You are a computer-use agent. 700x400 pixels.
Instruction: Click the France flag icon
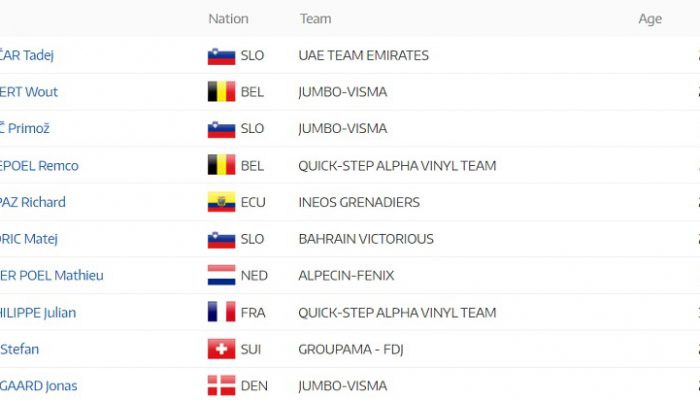(x=221, y=312)
